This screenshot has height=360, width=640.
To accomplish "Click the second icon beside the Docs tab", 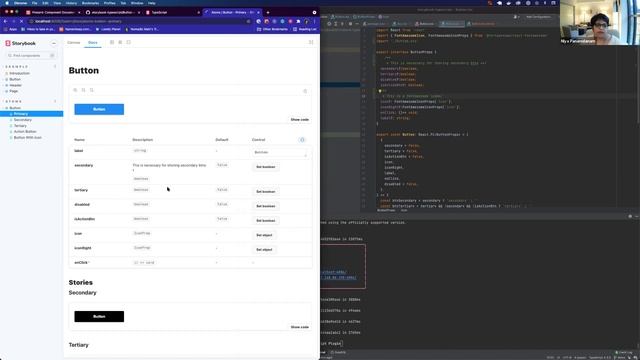I will pos(120,42).
